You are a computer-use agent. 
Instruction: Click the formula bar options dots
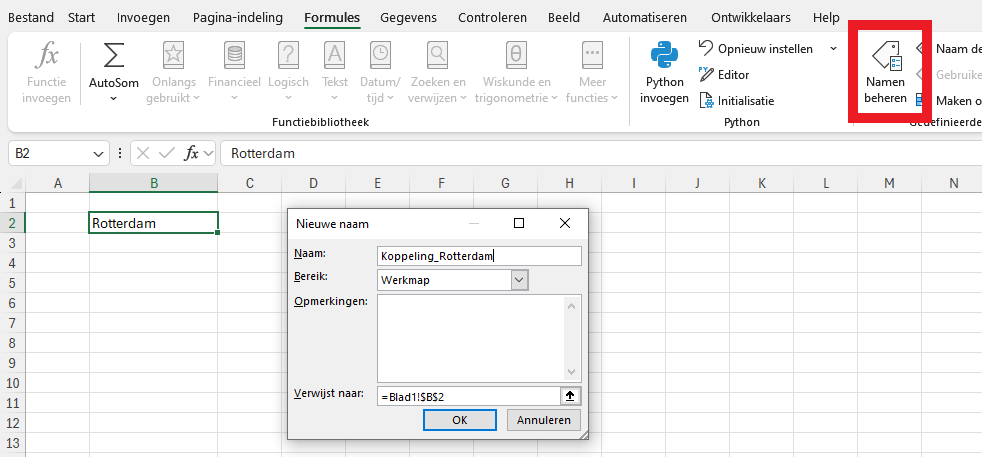(120, 153)
